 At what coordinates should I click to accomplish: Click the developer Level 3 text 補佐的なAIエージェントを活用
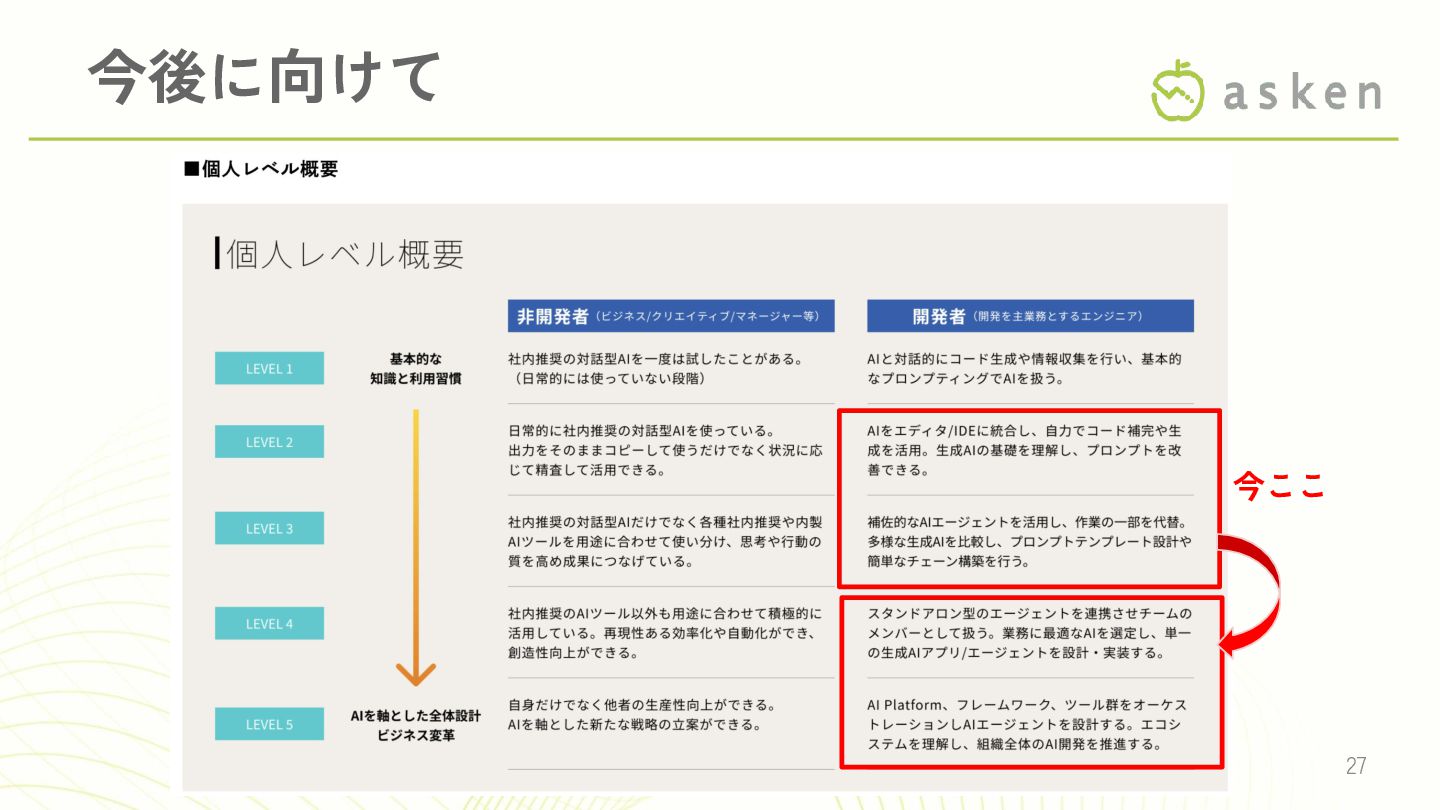pos(1029,541)
